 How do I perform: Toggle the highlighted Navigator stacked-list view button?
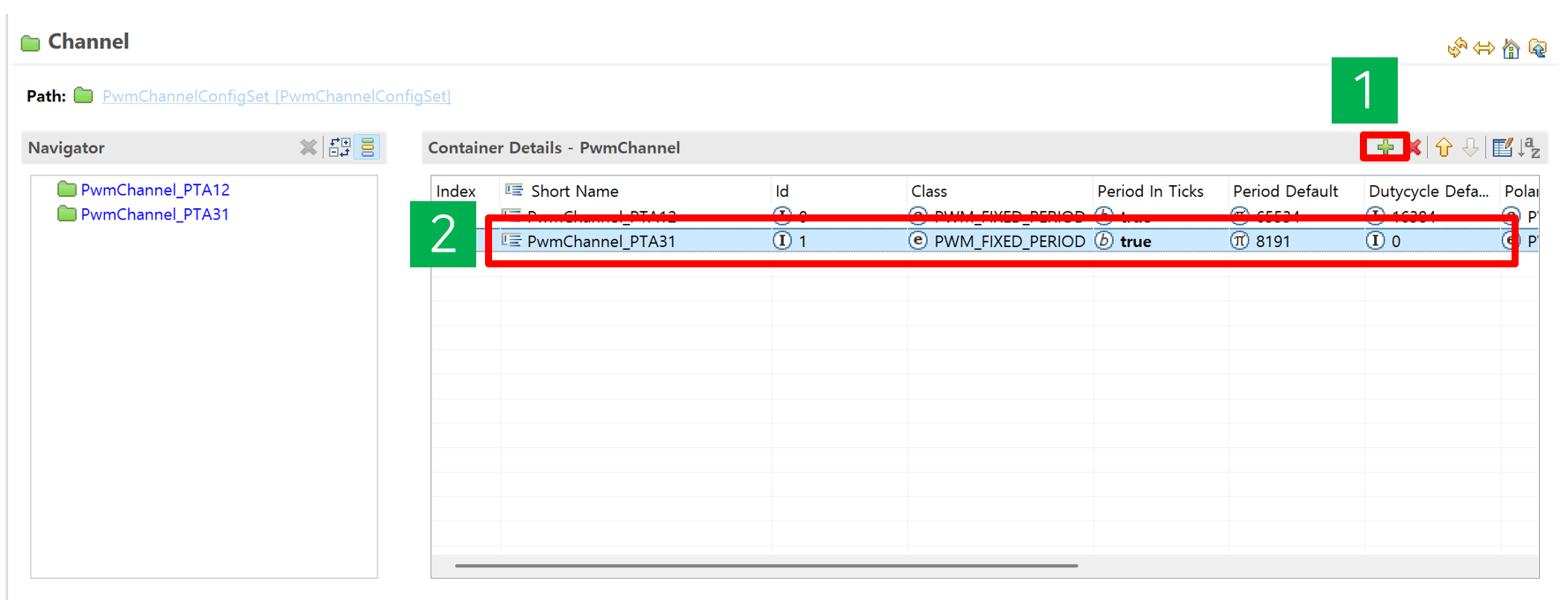point(368,147)
